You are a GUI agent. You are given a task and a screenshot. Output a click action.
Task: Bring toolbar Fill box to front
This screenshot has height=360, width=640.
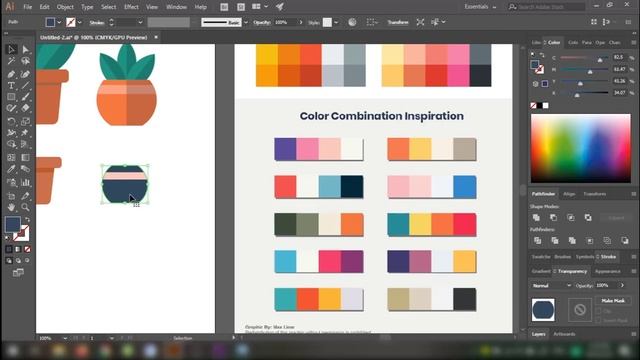(13, 224)
